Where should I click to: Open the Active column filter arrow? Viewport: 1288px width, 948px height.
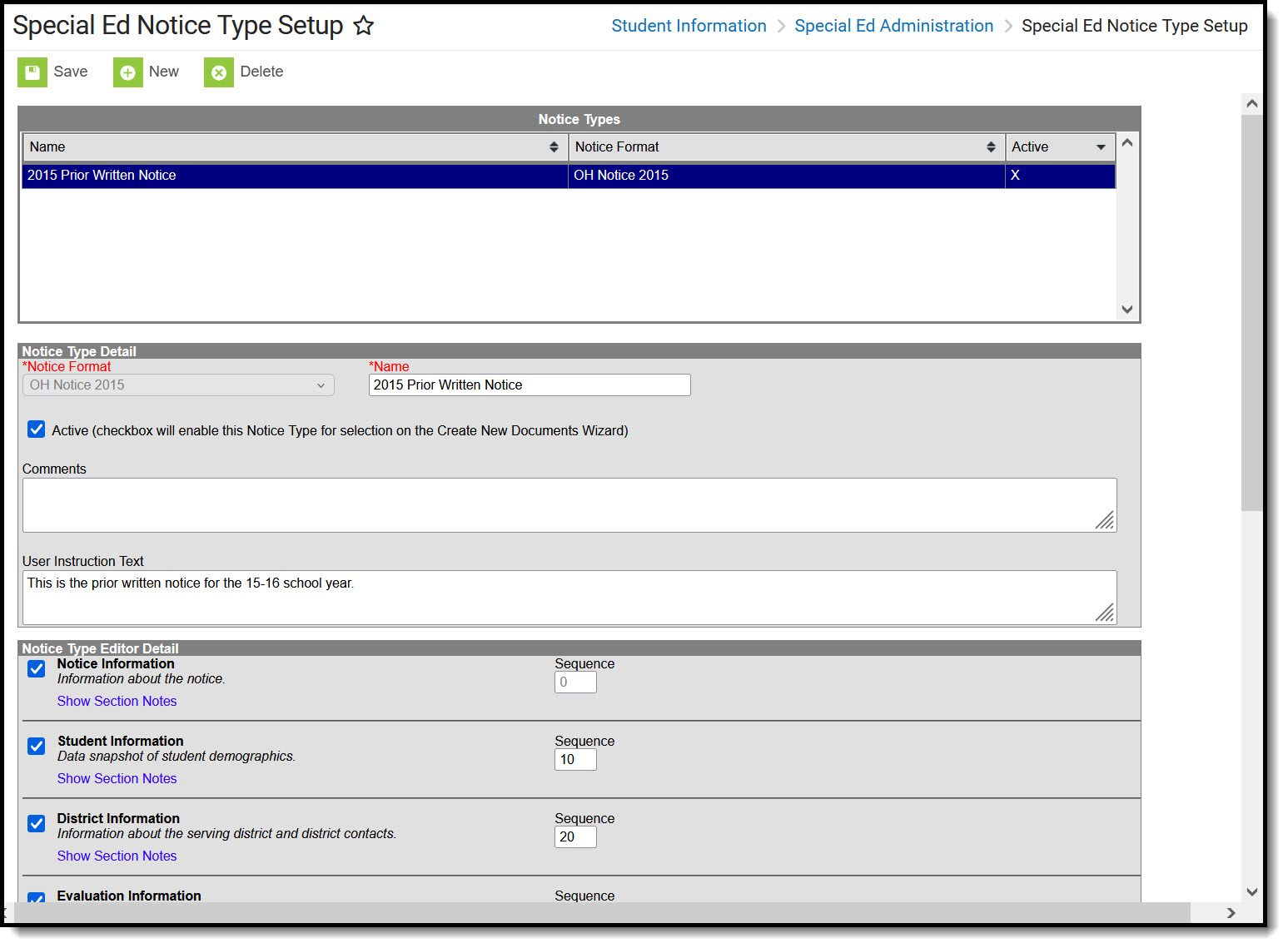(x=1101, y=147)
